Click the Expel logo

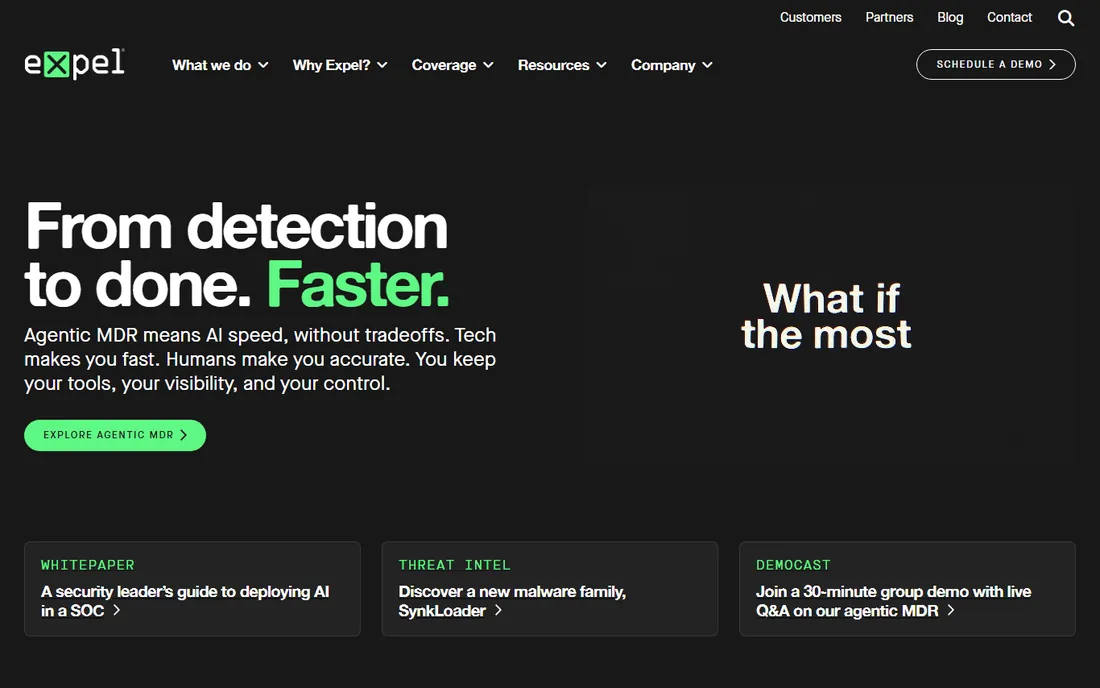pos(74,64)
